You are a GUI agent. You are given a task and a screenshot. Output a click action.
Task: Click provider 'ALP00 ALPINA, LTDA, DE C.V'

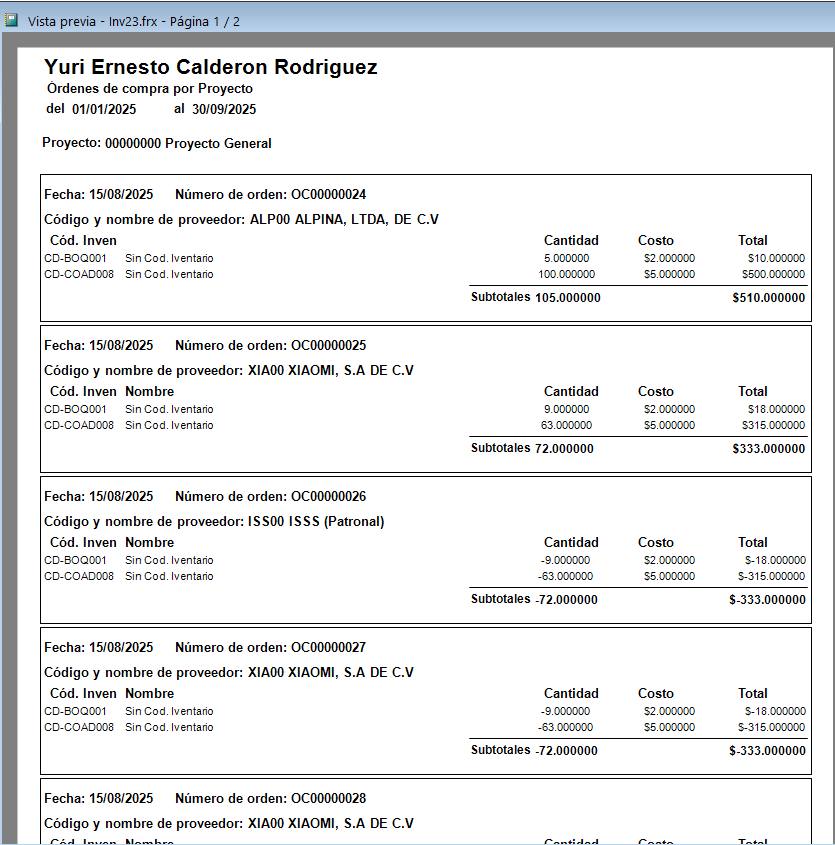[344, 219]
